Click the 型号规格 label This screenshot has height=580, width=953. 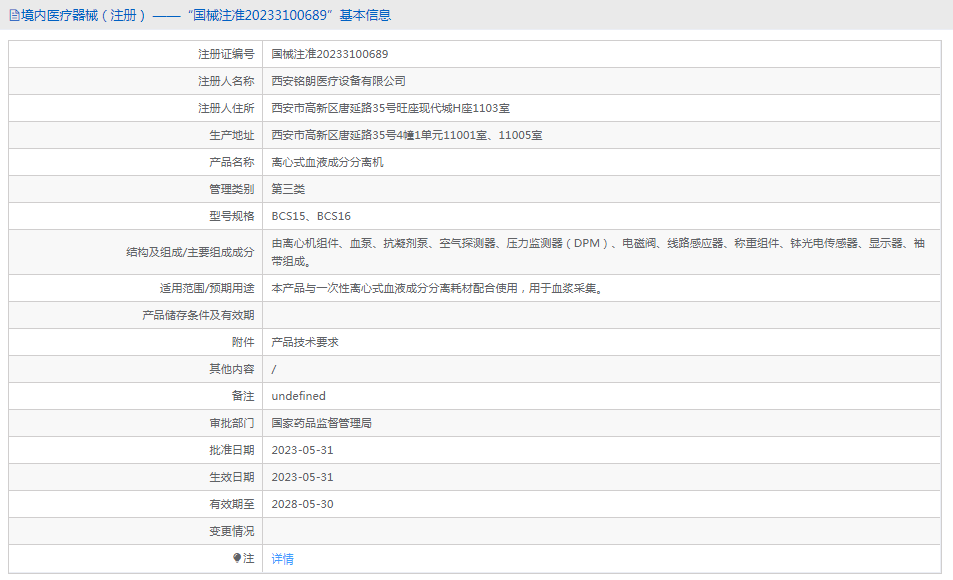[x=232, y=216]
